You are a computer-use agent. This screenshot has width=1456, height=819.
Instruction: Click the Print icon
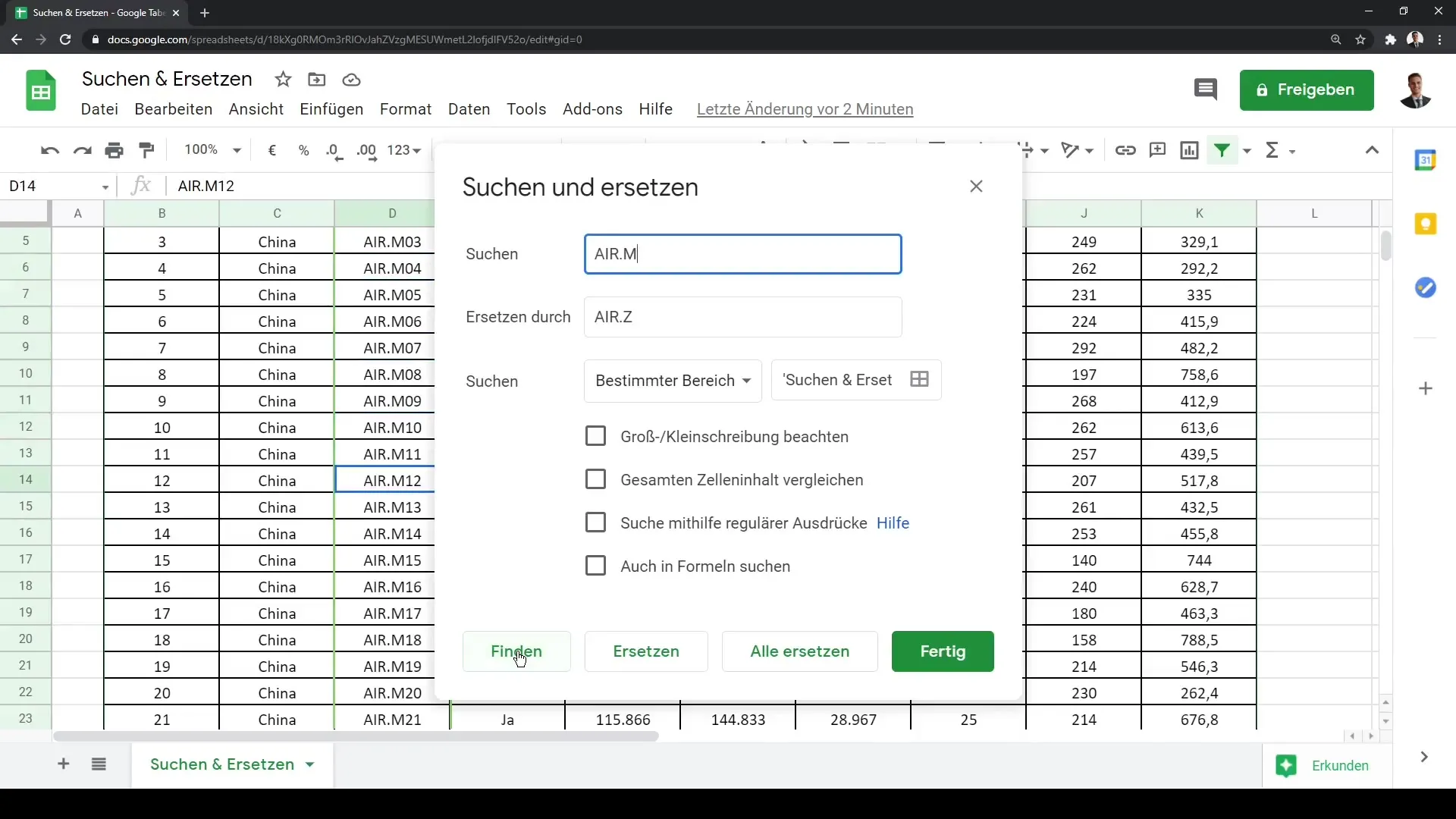coord(115,150)
